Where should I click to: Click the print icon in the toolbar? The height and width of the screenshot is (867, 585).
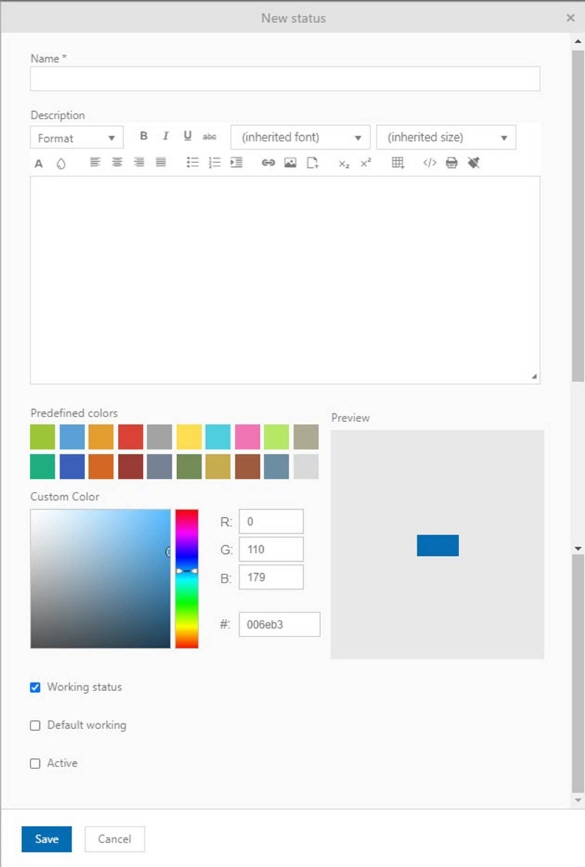click(452, 163)
